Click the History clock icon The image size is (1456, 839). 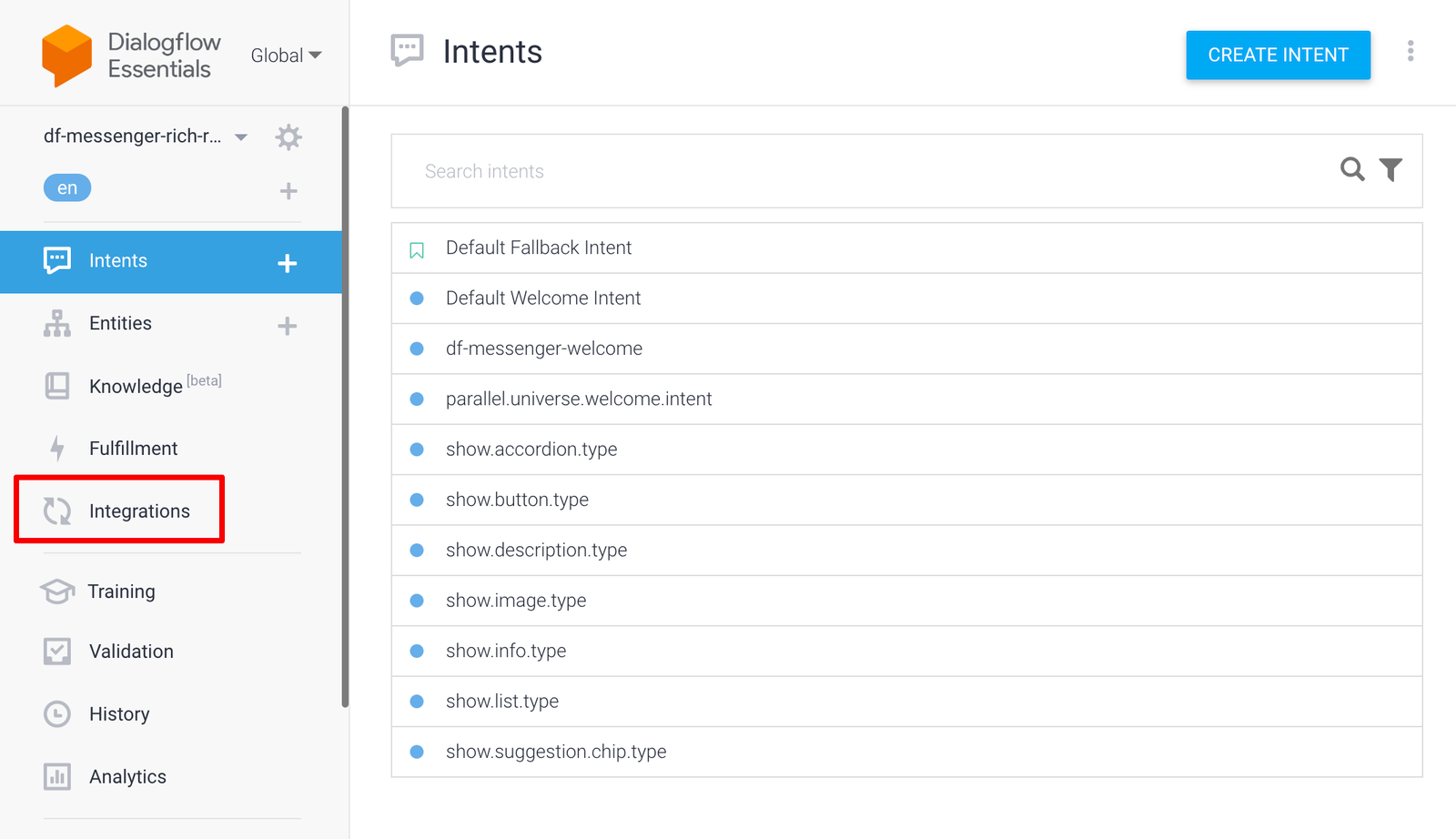pyautogui.click(x=56, y=713)
